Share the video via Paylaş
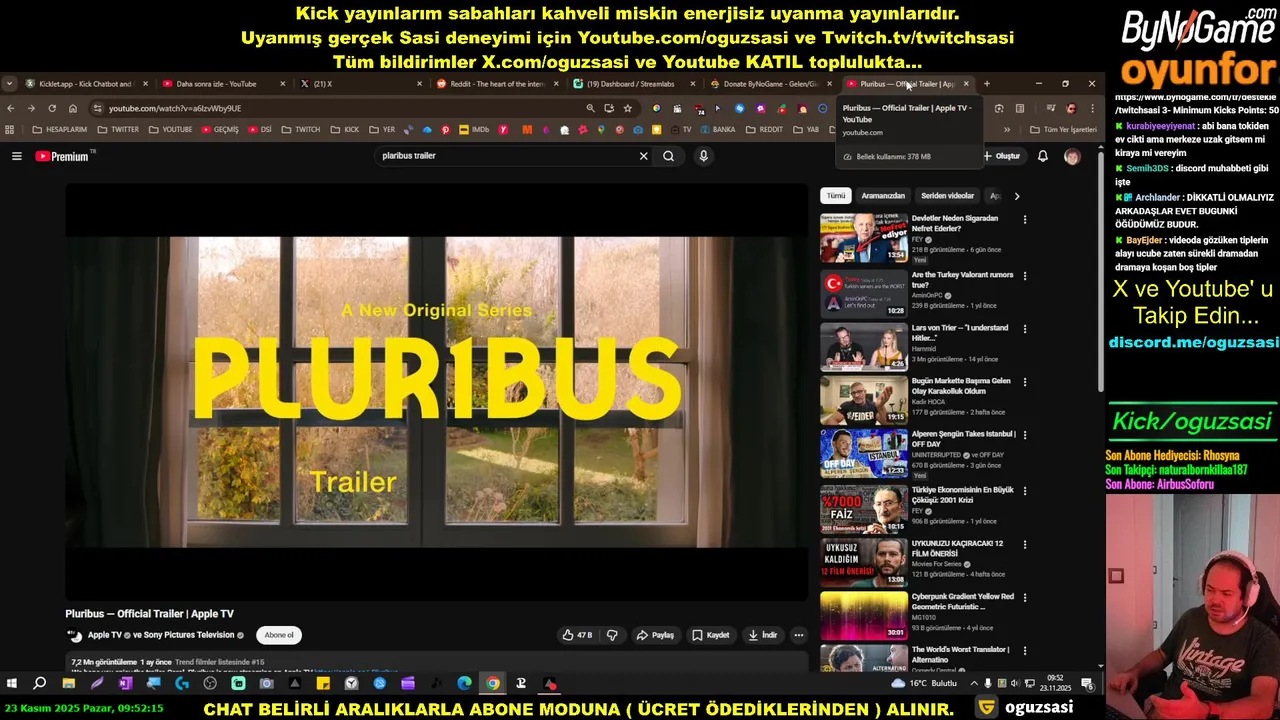1280x720 pixels. tap(655, 635)
